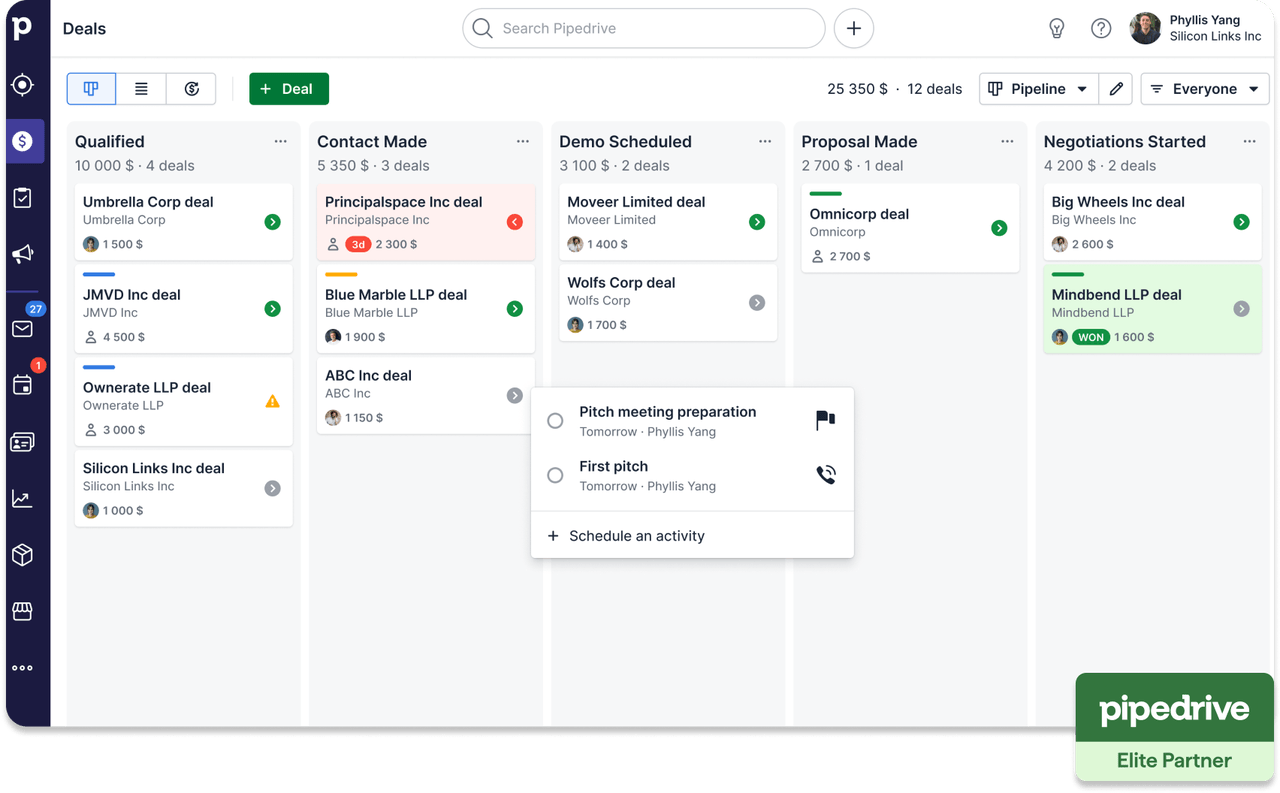This screenshot has width=1280, height=793.
Task: Open Products box icon in sidebar
Action: tap(22, 555)
